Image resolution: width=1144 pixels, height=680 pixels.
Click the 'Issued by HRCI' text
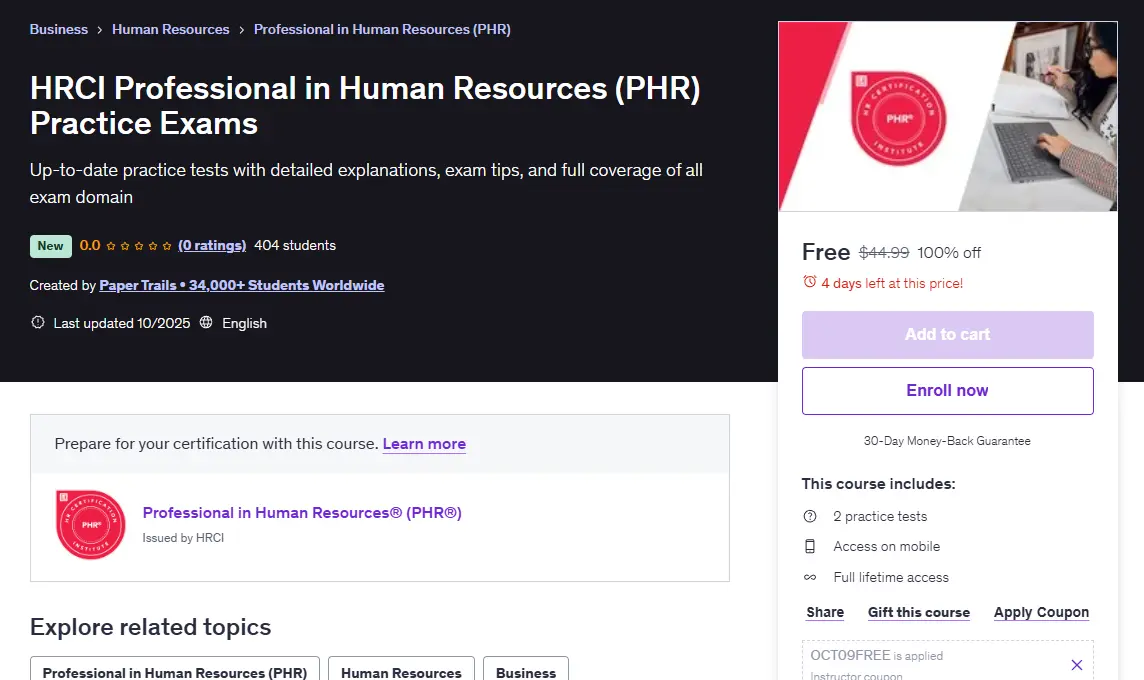pos(183,538)
